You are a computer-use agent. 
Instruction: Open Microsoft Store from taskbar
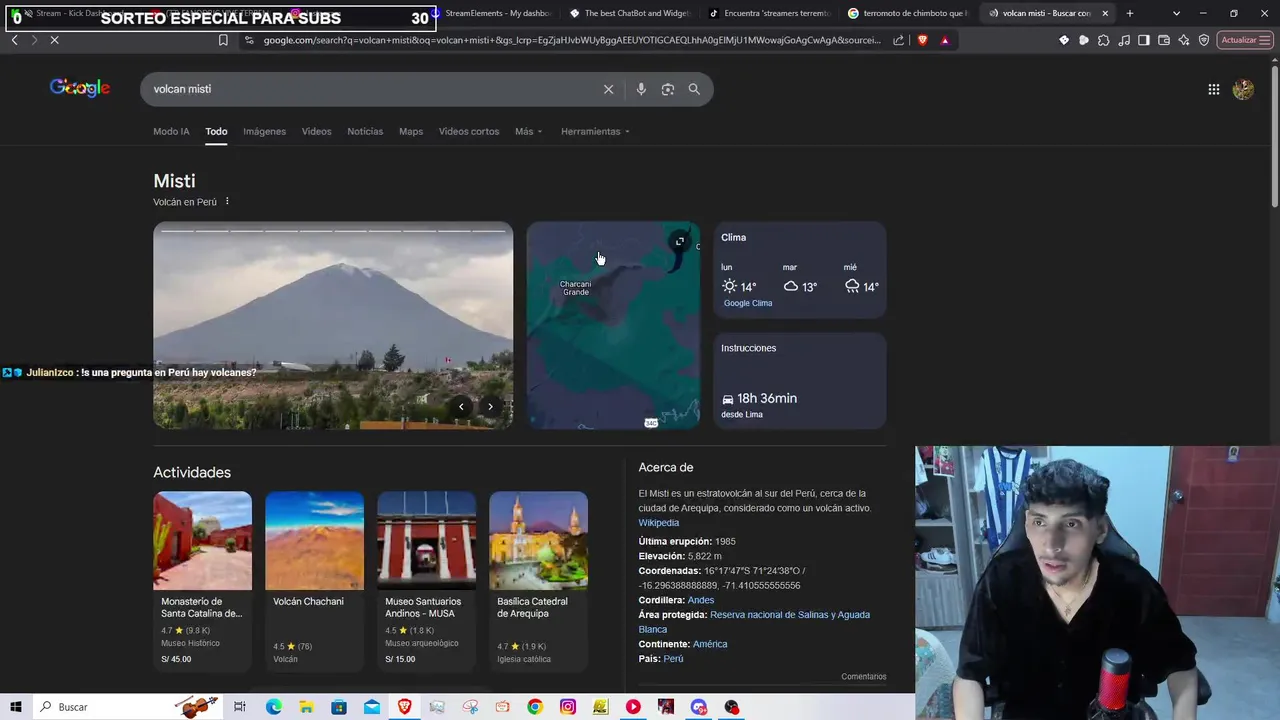[x=339, y=707]
